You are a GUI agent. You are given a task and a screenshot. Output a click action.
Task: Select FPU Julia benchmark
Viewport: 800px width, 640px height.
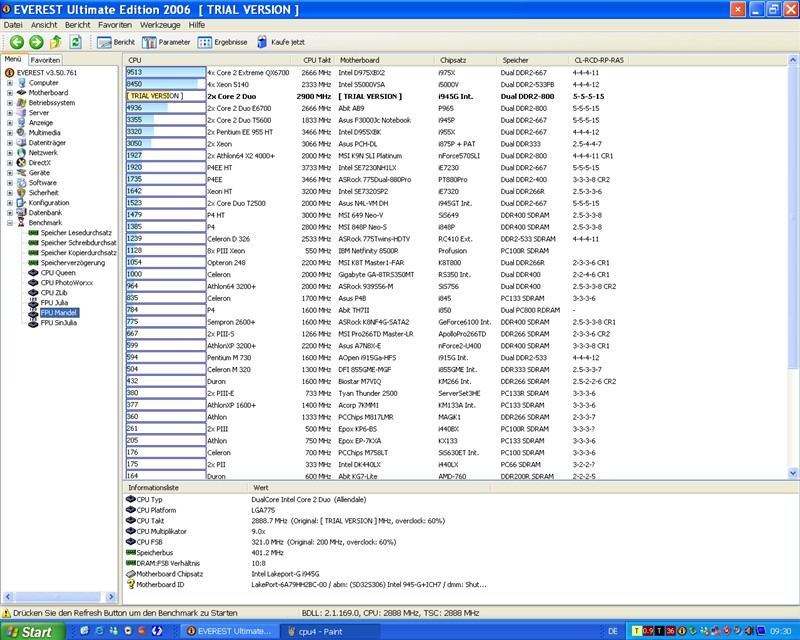click(54, 303)
